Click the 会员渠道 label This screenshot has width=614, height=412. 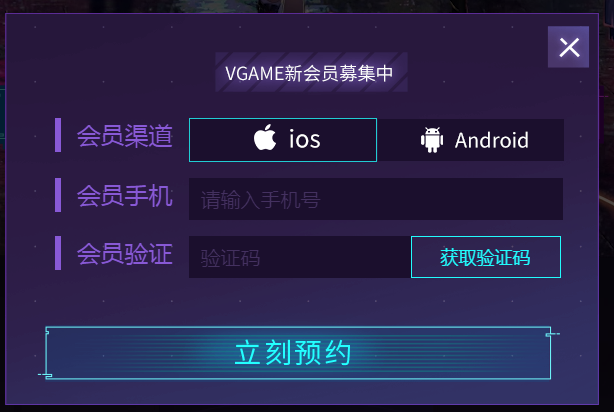[x=125, y=136]
